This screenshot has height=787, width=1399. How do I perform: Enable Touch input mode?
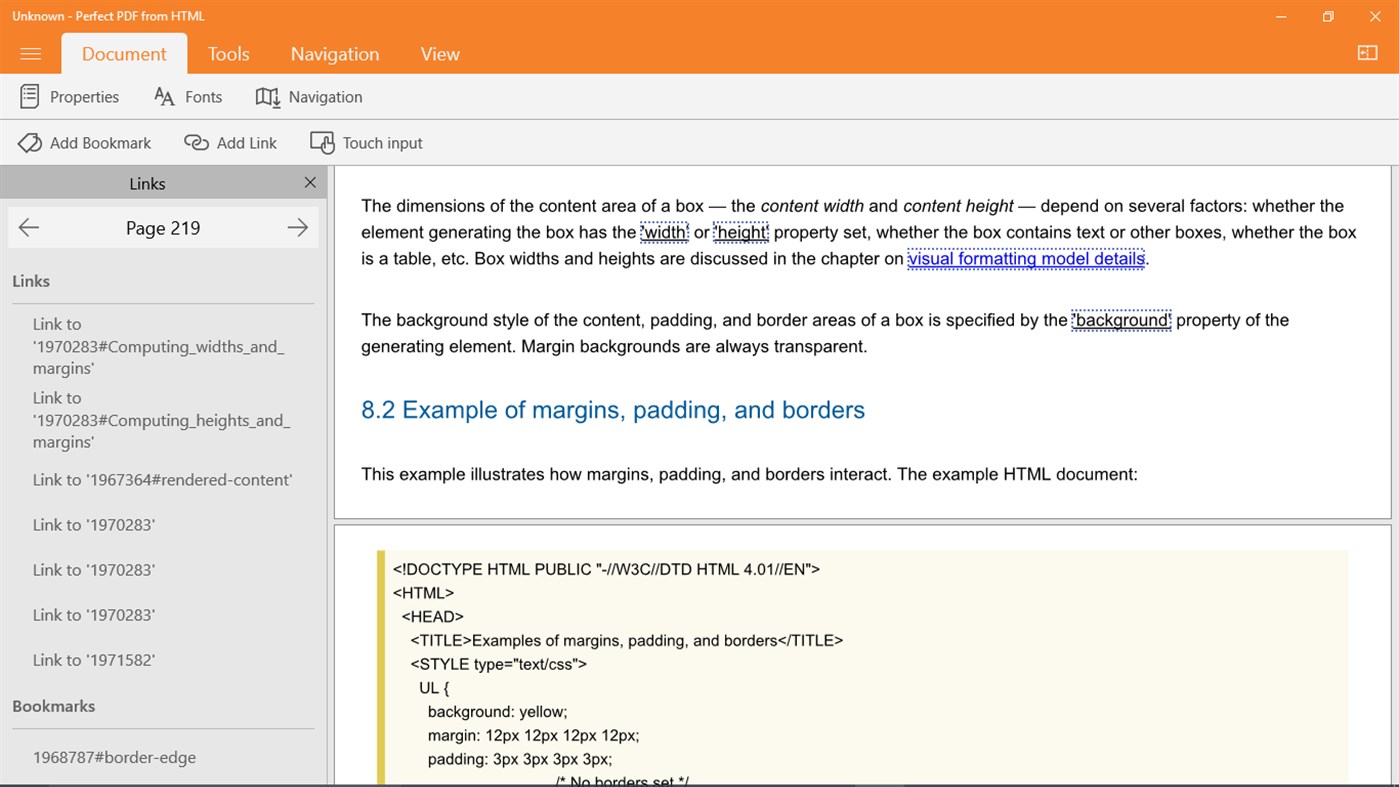click(x=365, y=142)
